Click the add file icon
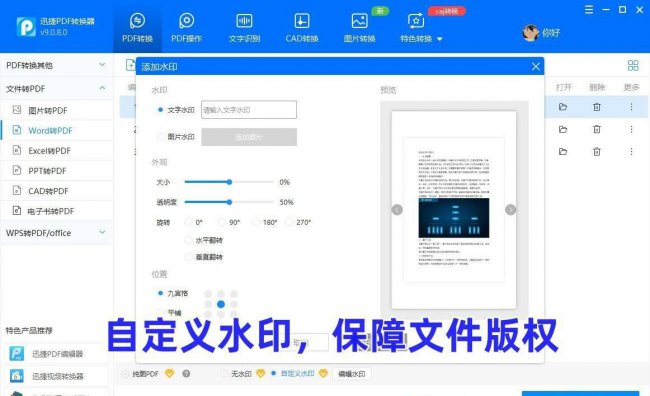Viewport: 650px width, 396px height. [131, 65]
